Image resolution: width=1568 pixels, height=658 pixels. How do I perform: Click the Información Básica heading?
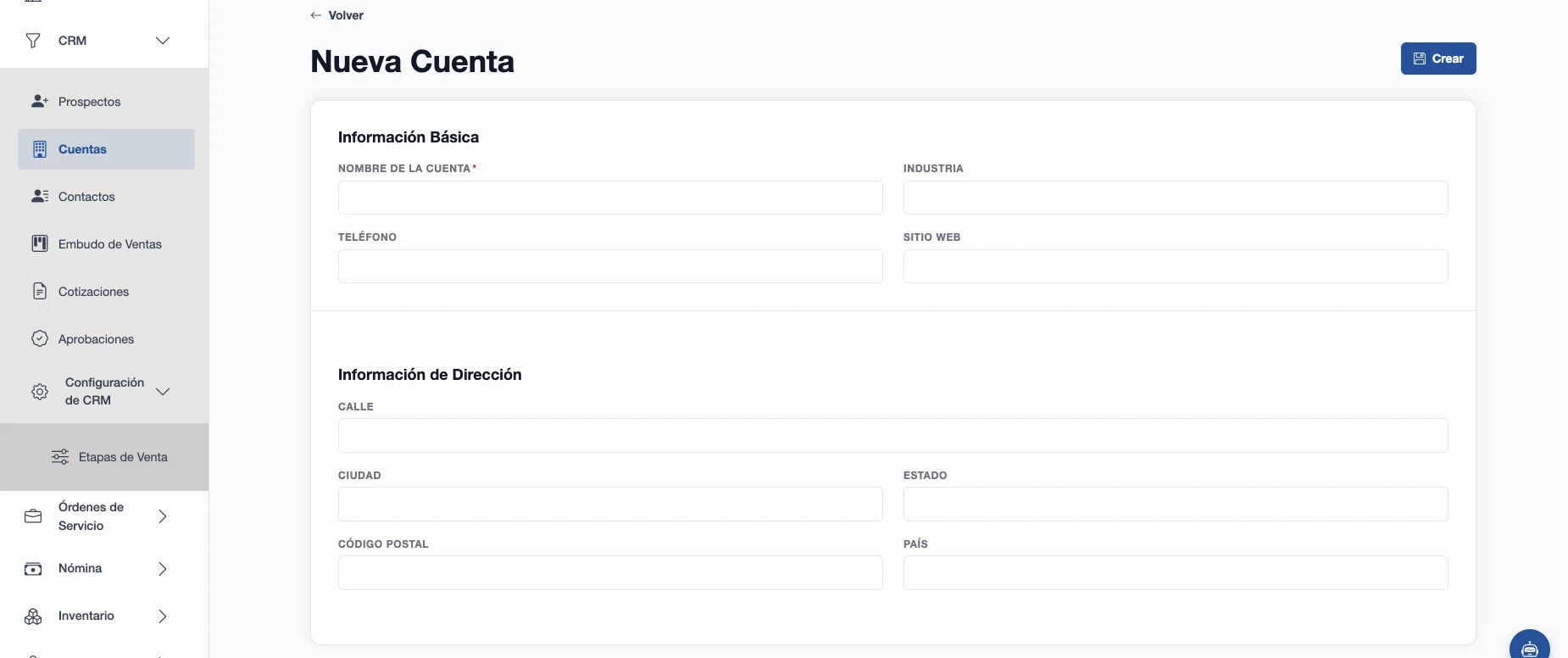409,137
